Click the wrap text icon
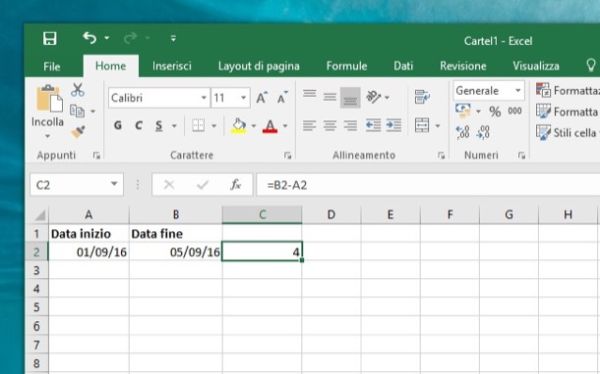The image size is (600, 374). pyautogui.click(x=422, y=97)
